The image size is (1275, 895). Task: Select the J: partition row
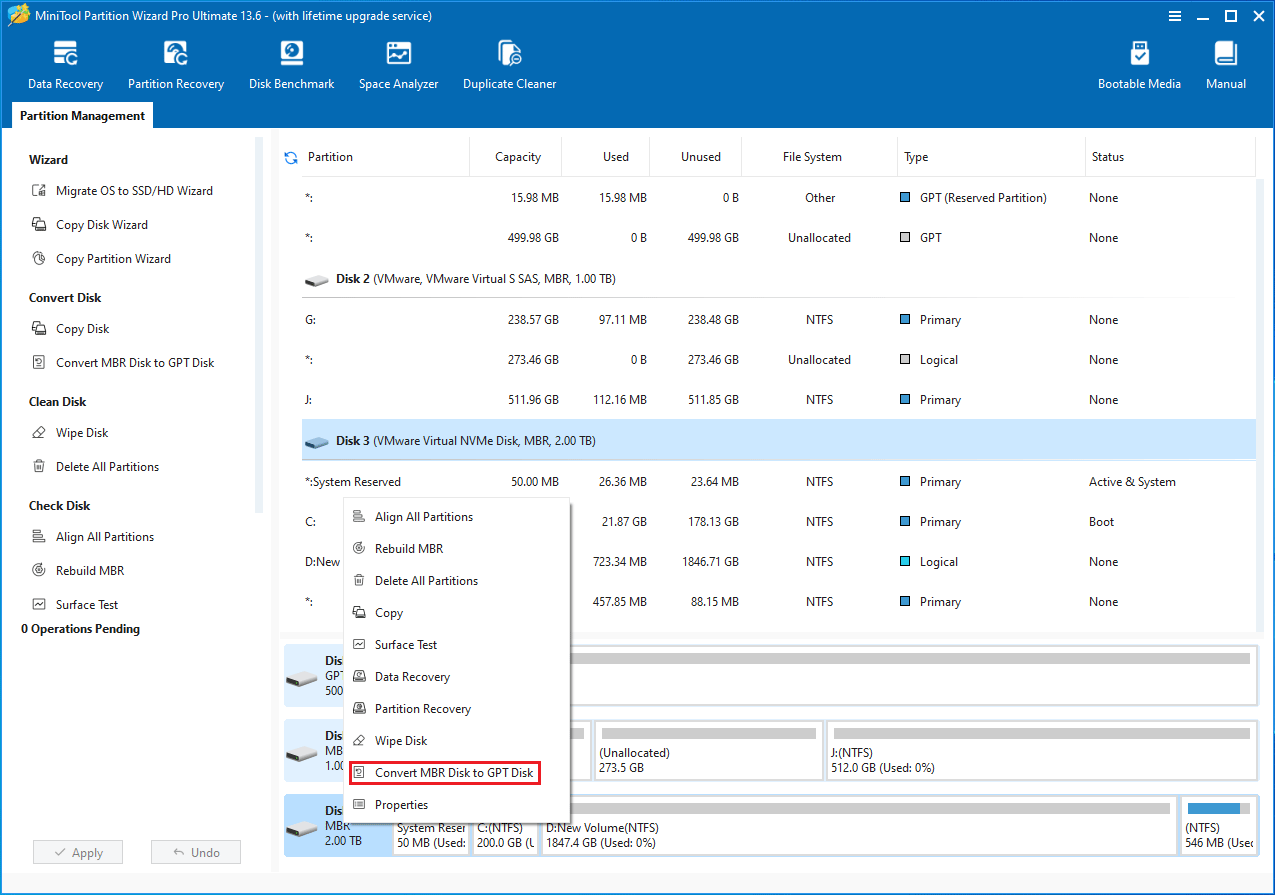coord(778,400)
